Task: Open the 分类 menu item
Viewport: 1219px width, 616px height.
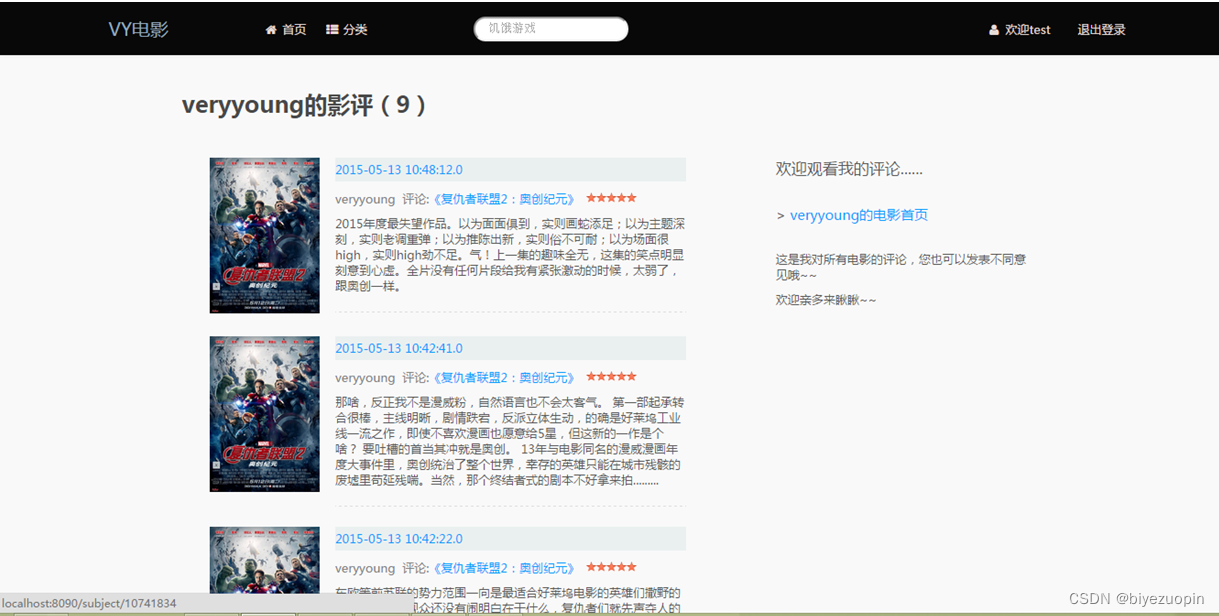Action: pos(355,30)
